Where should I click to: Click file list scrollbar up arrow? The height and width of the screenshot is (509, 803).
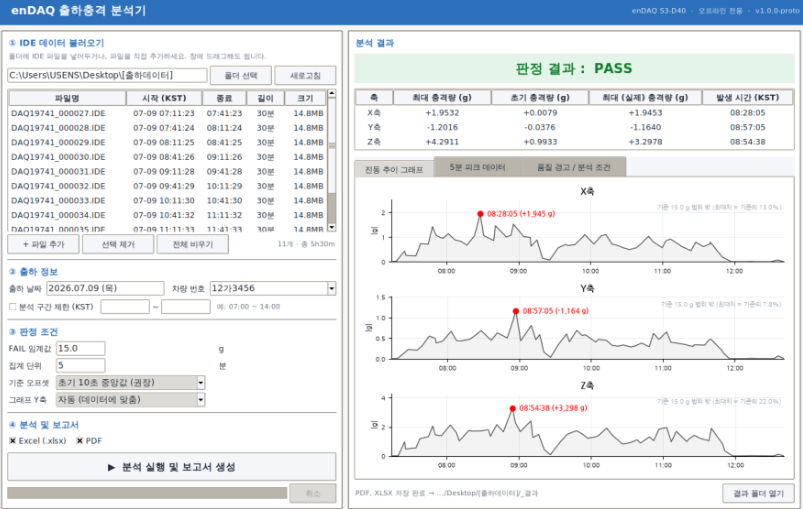(x=332, y=94)
